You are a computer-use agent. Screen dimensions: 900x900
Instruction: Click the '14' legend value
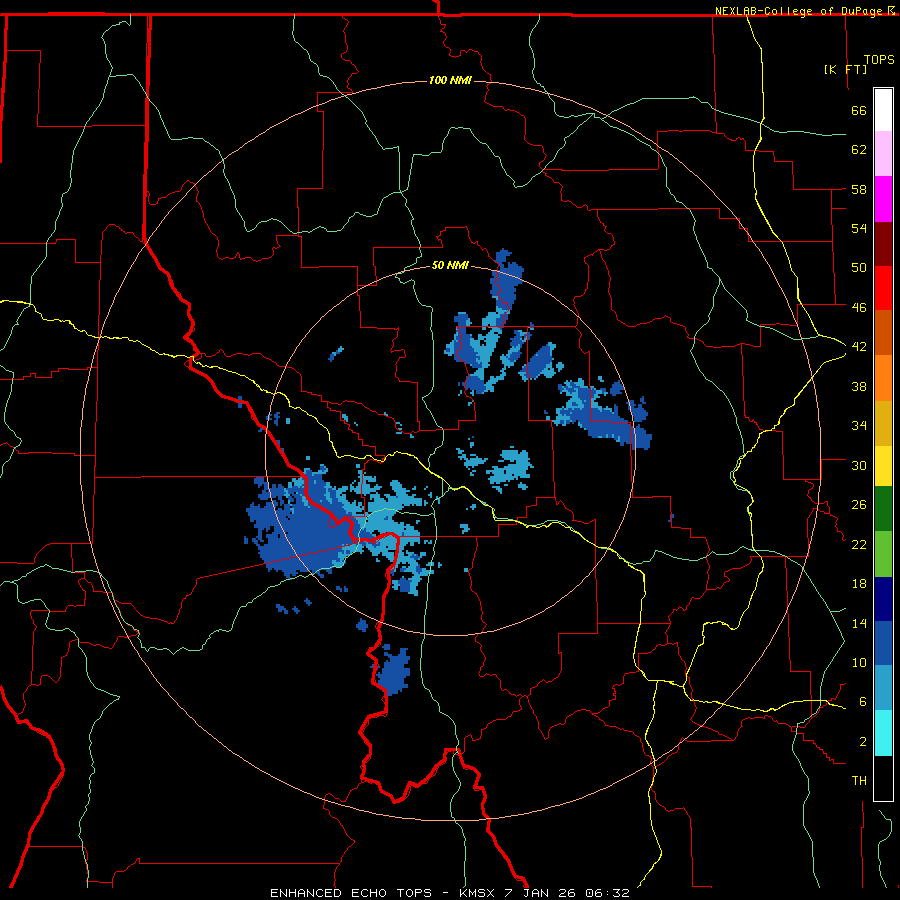pyautogui.click(x=859, y=623)
